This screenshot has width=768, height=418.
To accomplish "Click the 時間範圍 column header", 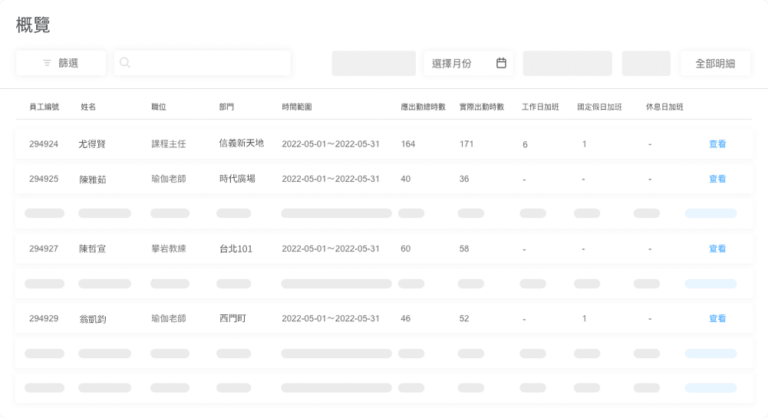I will 298,106.
